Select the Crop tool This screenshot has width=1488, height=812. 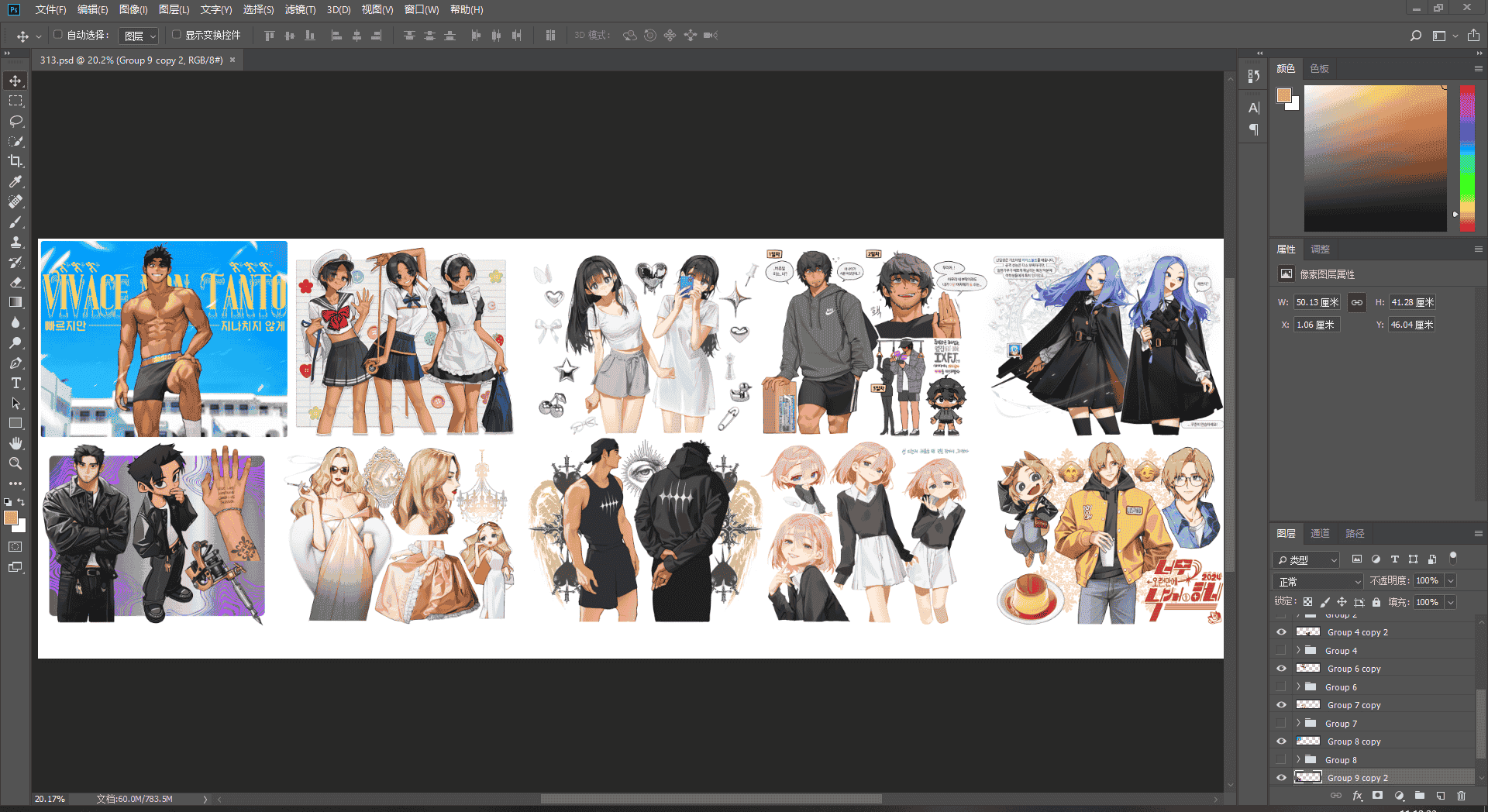(x=15, y=161)
